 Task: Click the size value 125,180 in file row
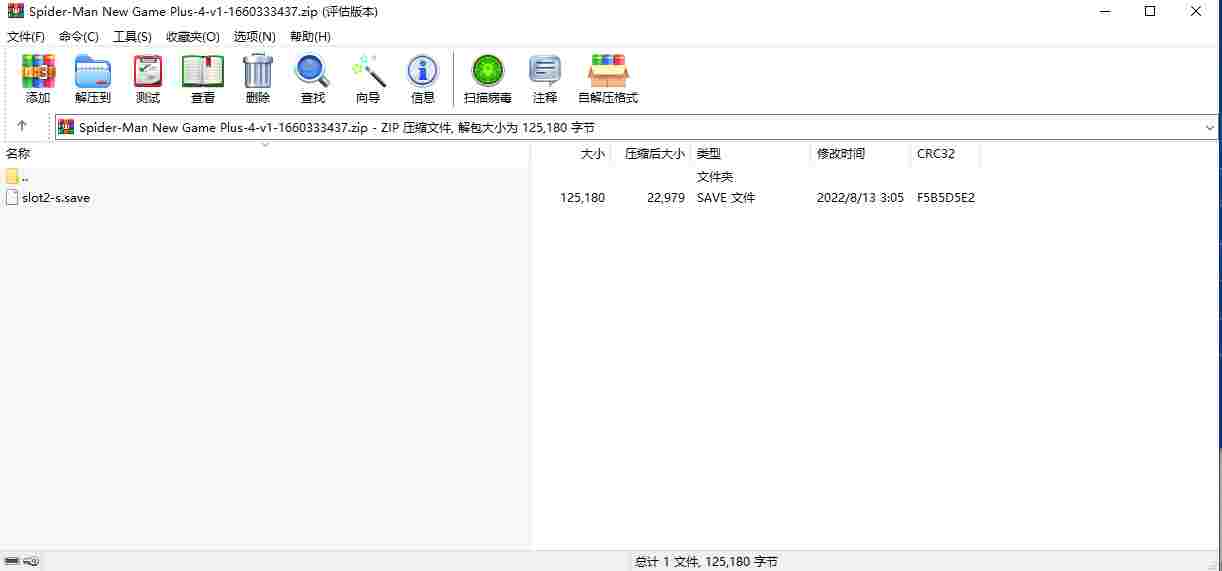point(583,198)
